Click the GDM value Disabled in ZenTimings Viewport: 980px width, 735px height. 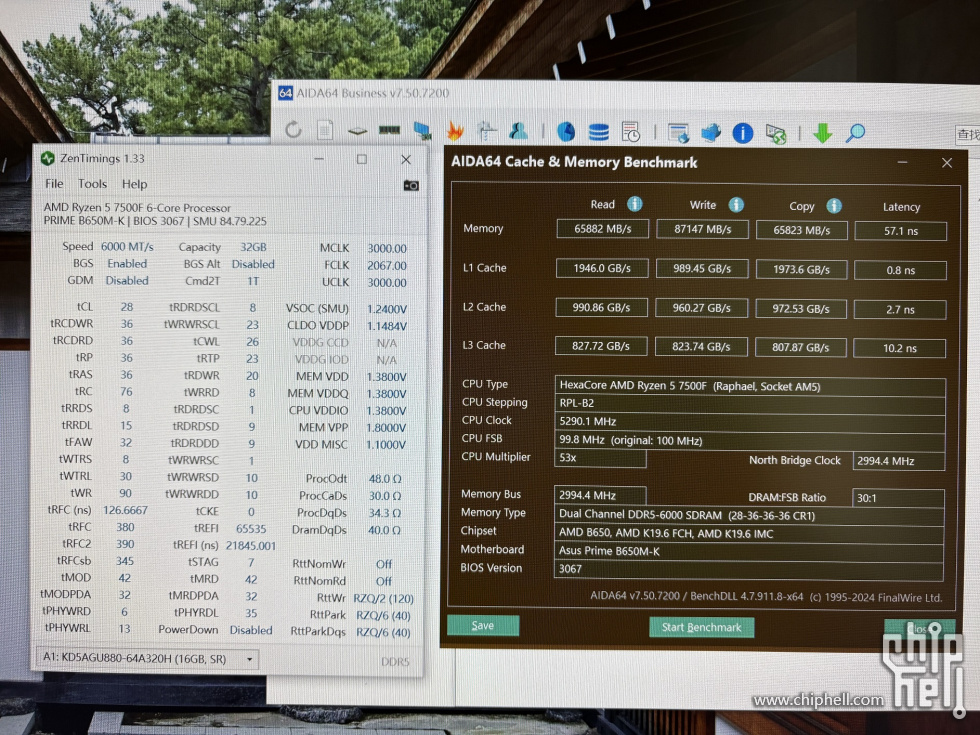click(x=127, y=281)
